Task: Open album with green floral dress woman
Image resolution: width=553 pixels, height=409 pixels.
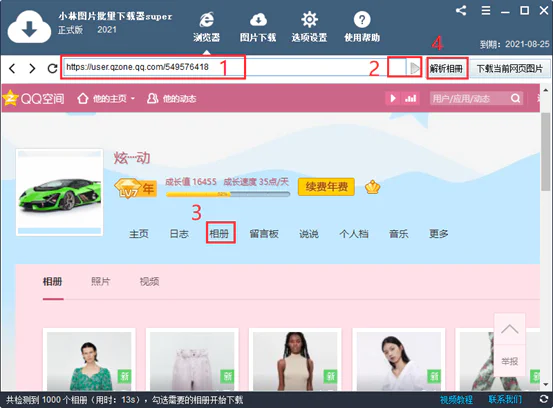Action: click(x=89, y=360)
